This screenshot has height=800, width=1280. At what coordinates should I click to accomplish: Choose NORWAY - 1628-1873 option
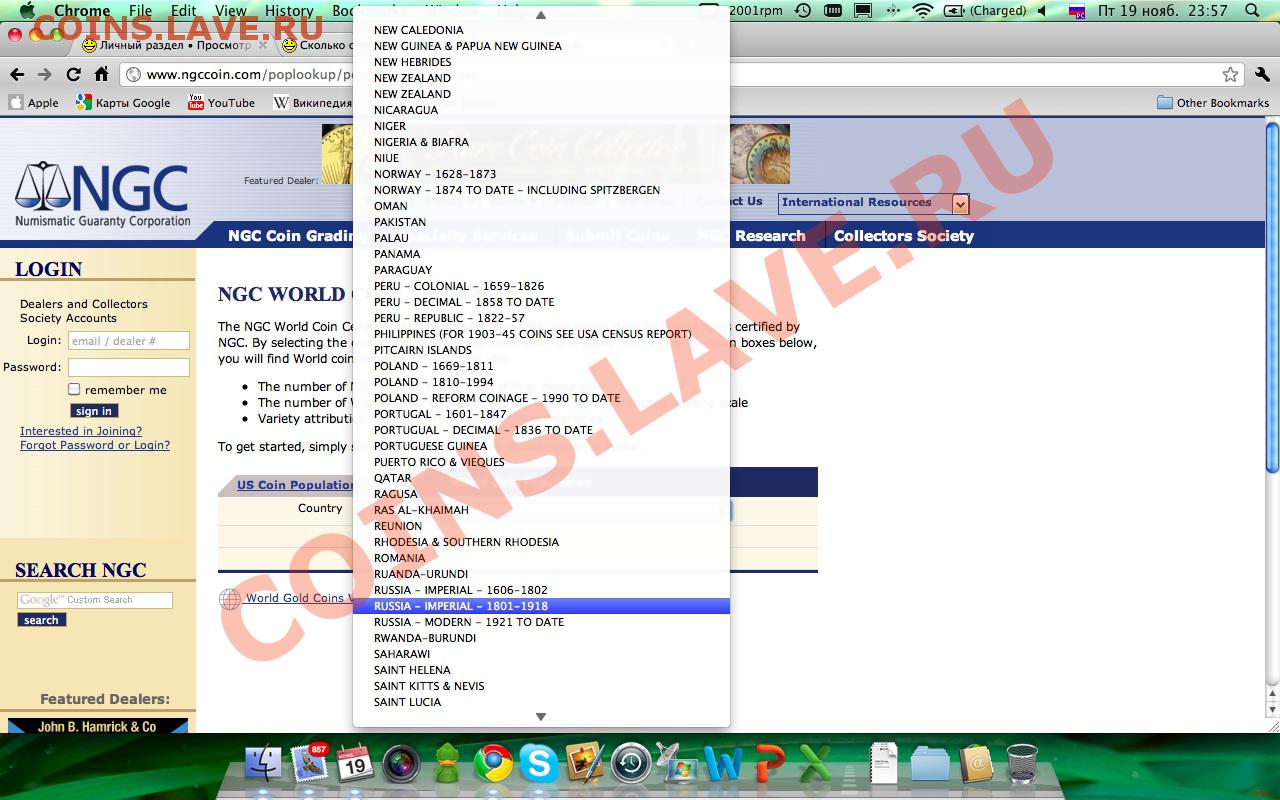[x=541, y=174]
